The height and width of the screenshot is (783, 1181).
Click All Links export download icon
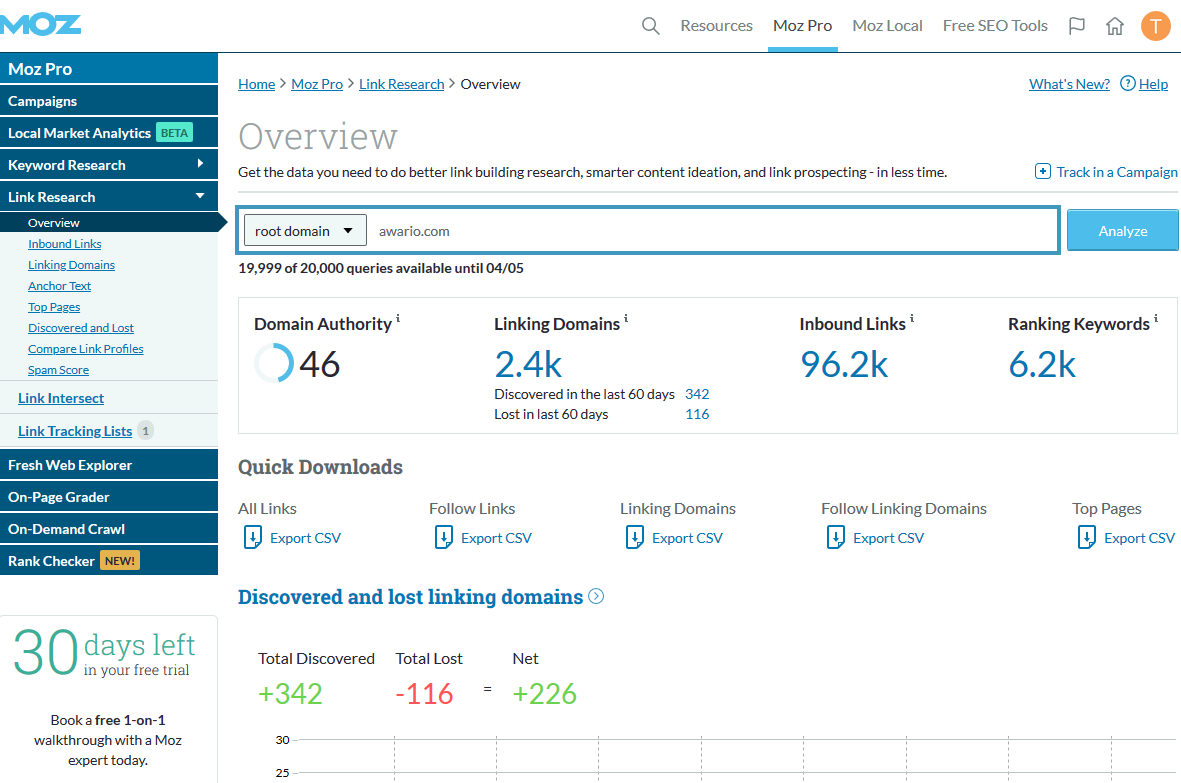[252, 538]
